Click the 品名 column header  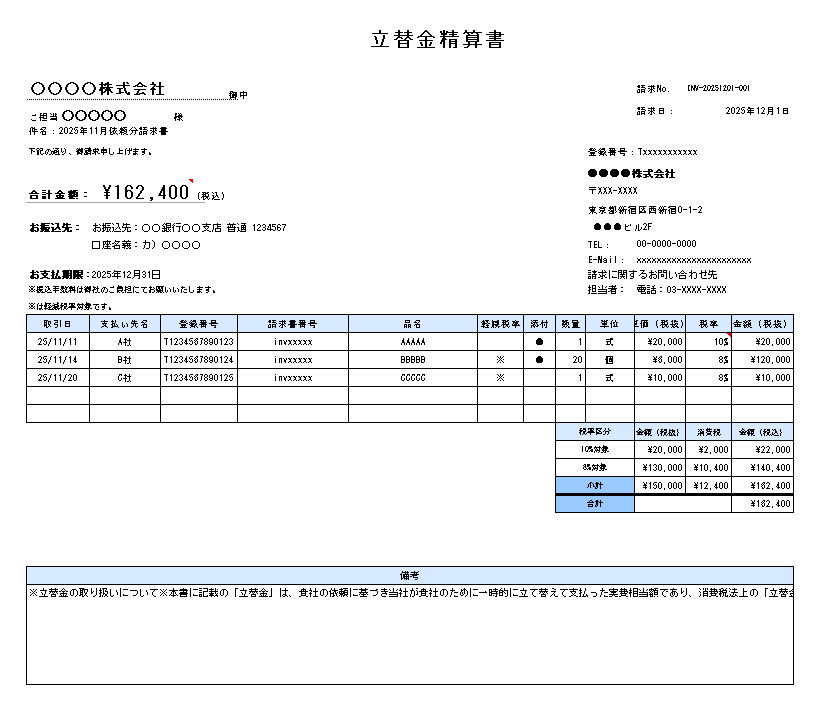412,324
